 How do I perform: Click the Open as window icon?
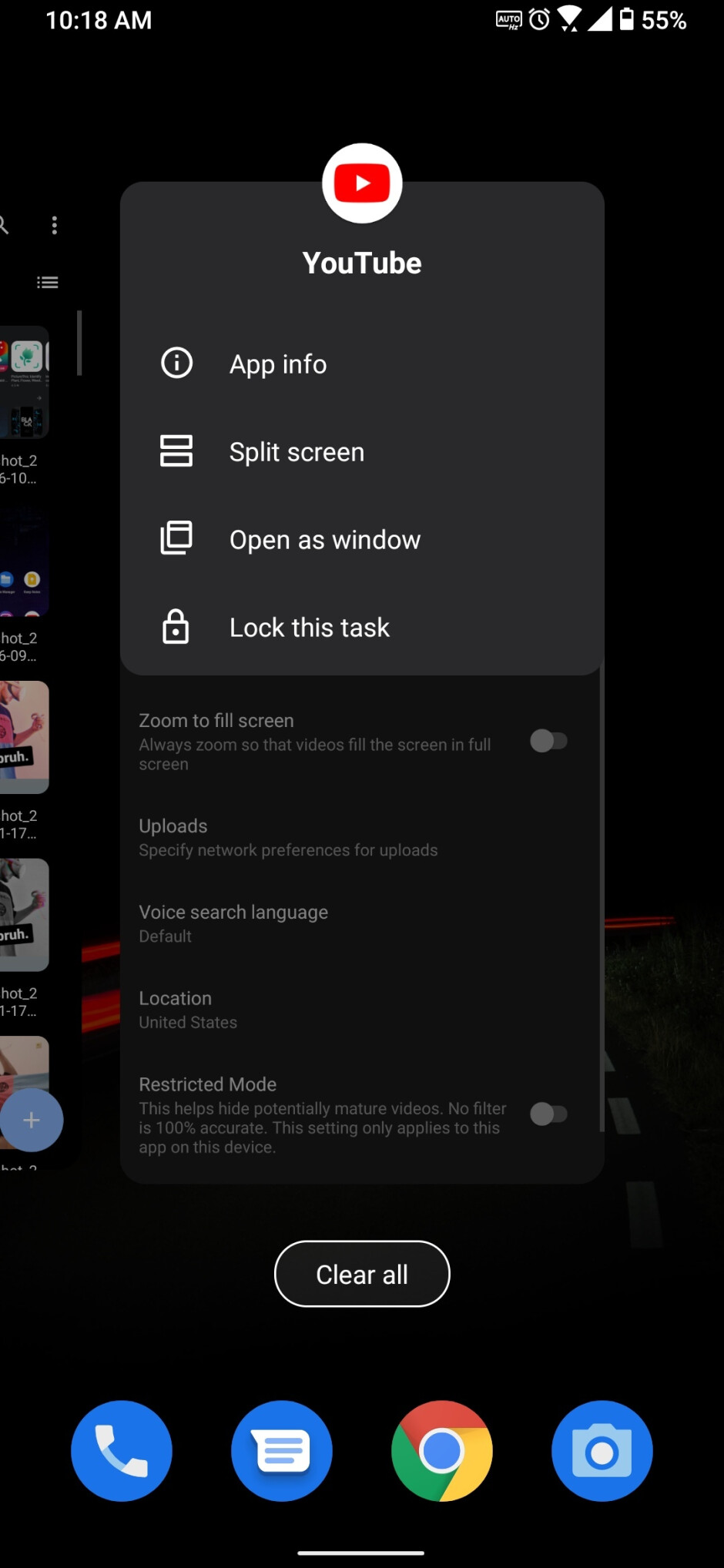[176, 538]
